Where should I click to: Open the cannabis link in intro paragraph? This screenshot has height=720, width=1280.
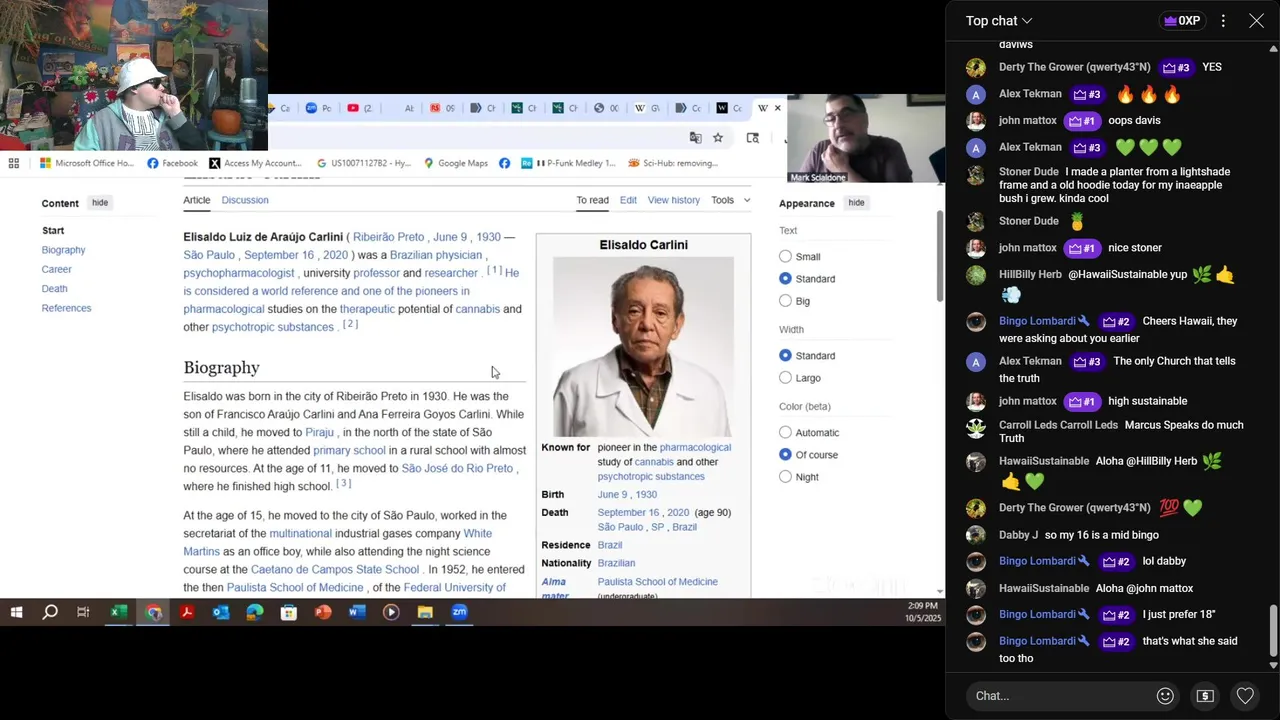click(477, 309)
